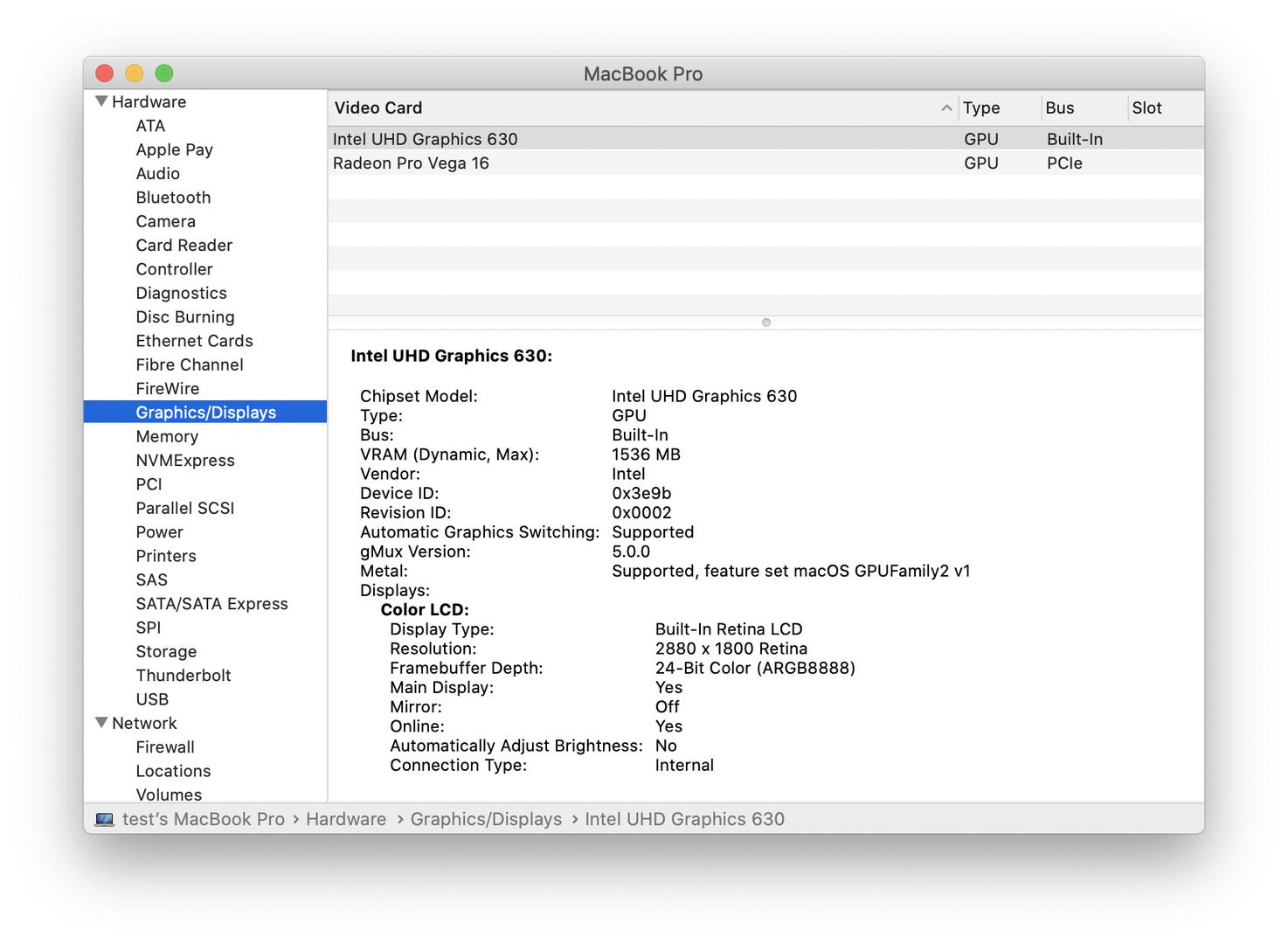
Task: Open the Diagnostics entry
Action: [x=181, y=293]
